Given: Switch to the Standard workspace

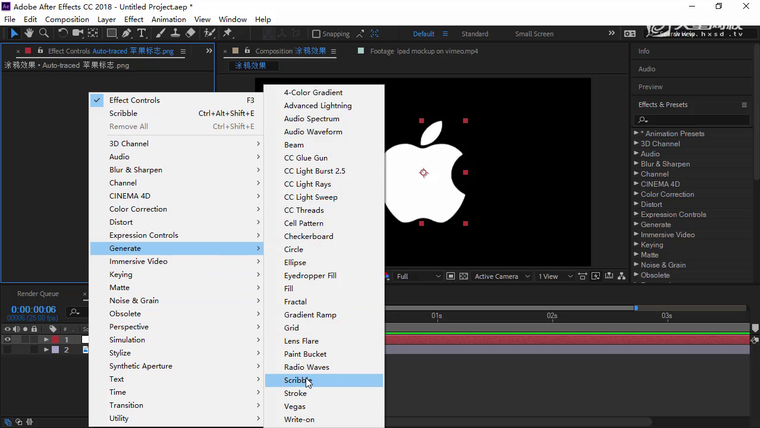Looking at the screenshot, I should [474, 34].
